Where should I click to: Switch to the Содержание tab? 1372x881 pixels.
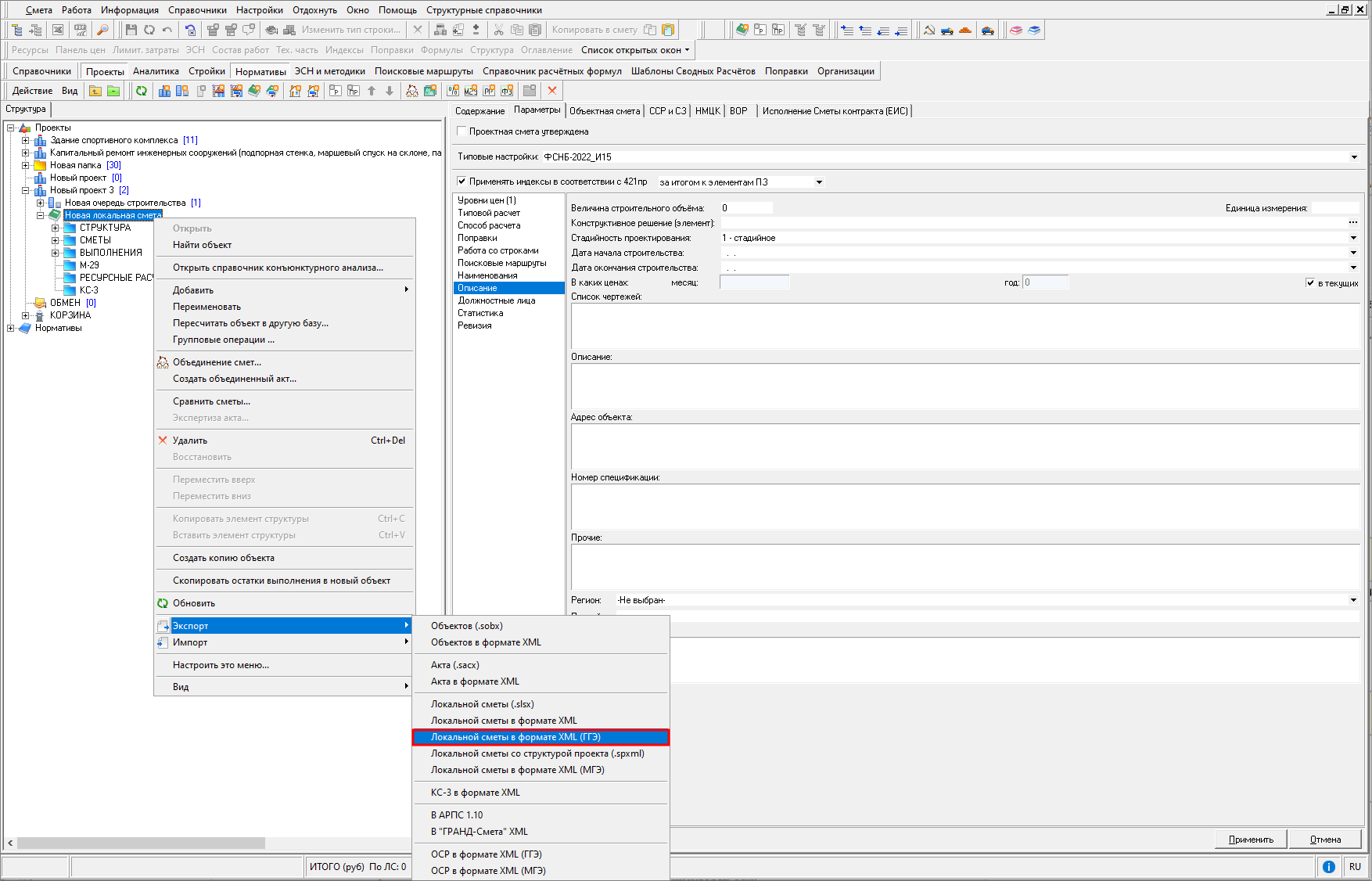pos(479,111)
